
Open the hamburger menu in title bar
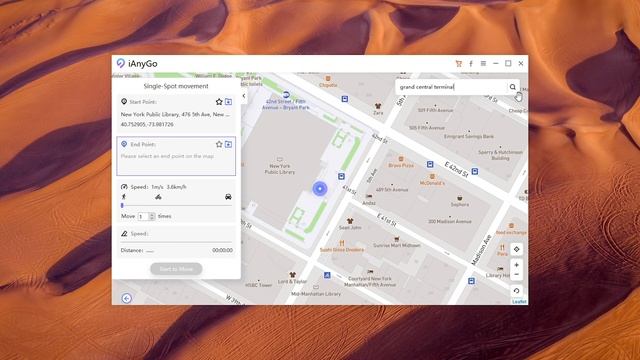click(483, 64)
